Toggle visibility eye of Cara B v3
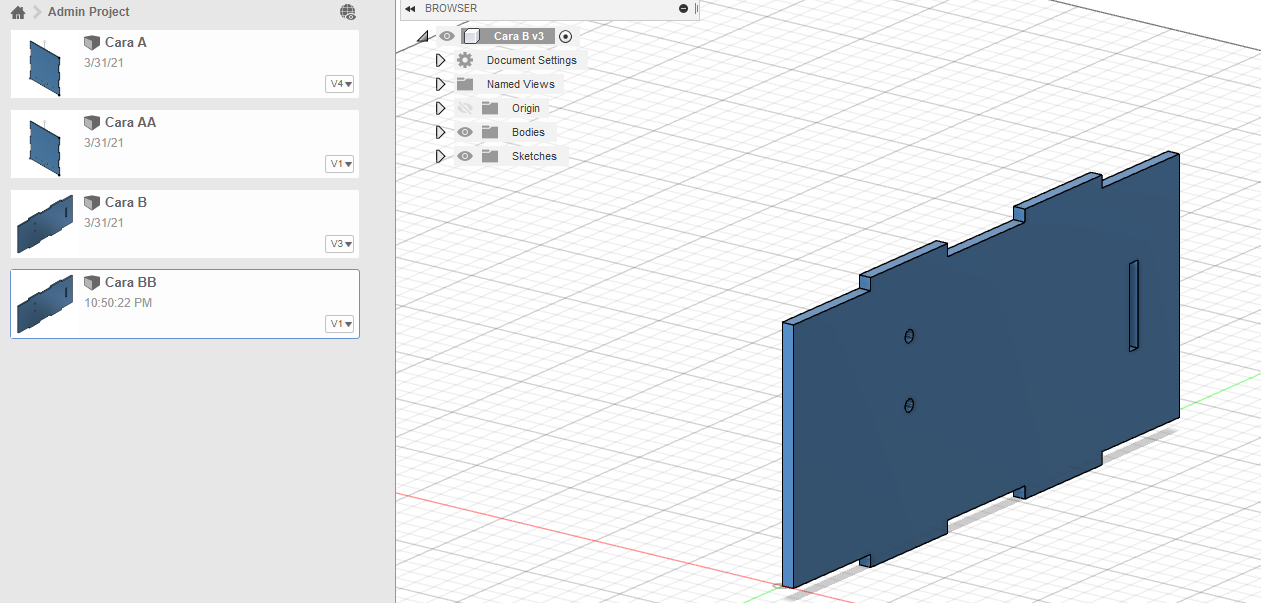 point(446,36)
